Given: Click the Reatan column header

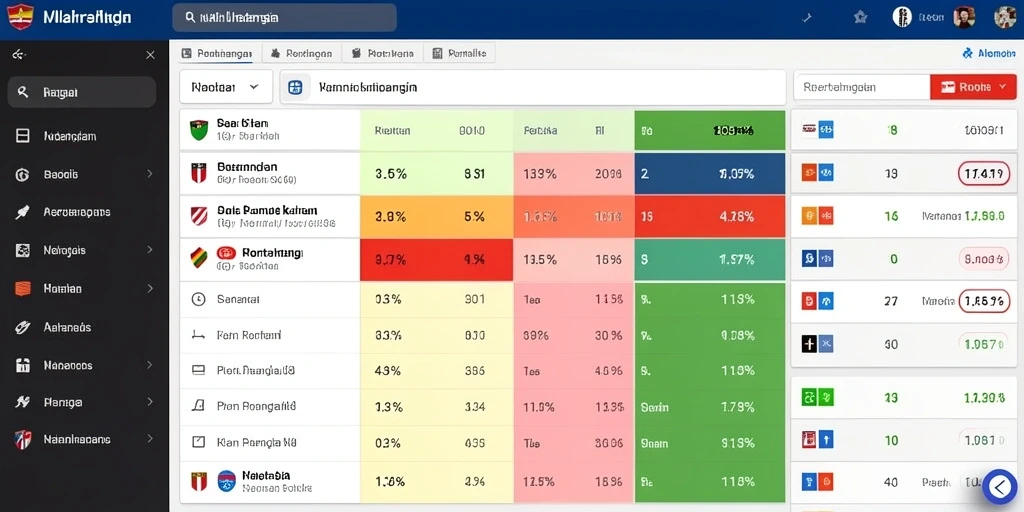Looking at the screenshot, I should (x=392, y=130).
